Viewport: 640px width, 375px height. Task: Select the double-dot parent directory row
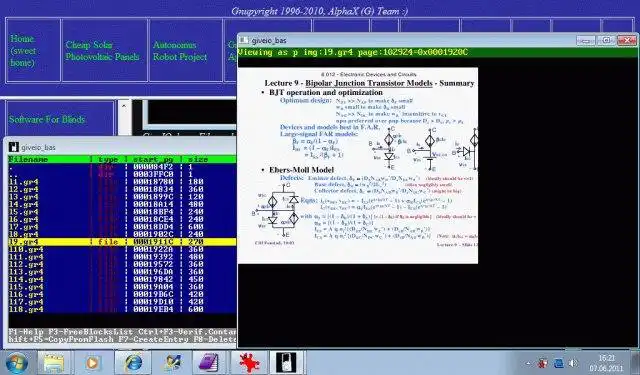(x=122, y=174)
